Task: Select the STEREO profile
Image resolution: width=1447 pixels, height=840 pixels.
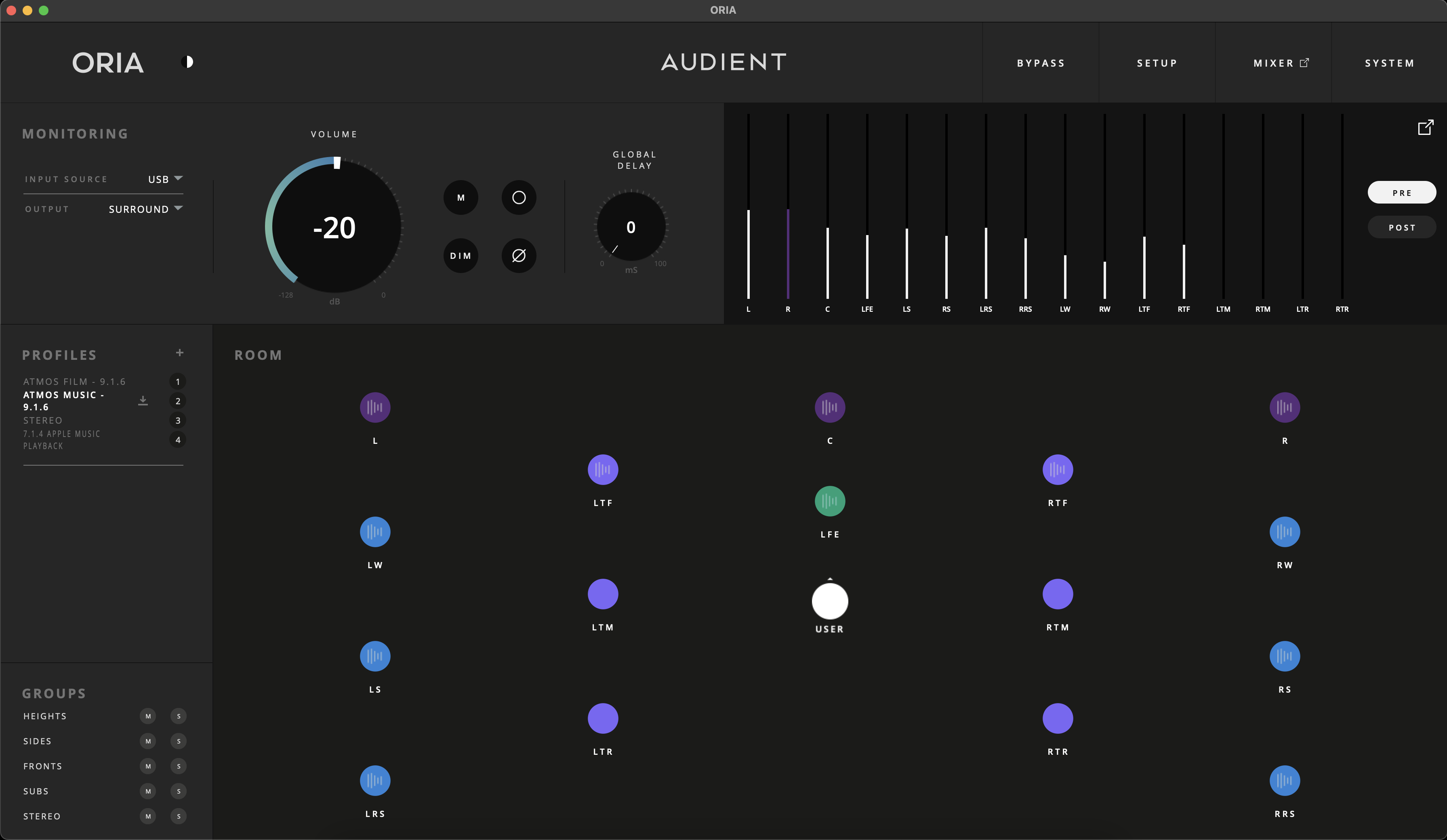Action: [x=42, y=420]
